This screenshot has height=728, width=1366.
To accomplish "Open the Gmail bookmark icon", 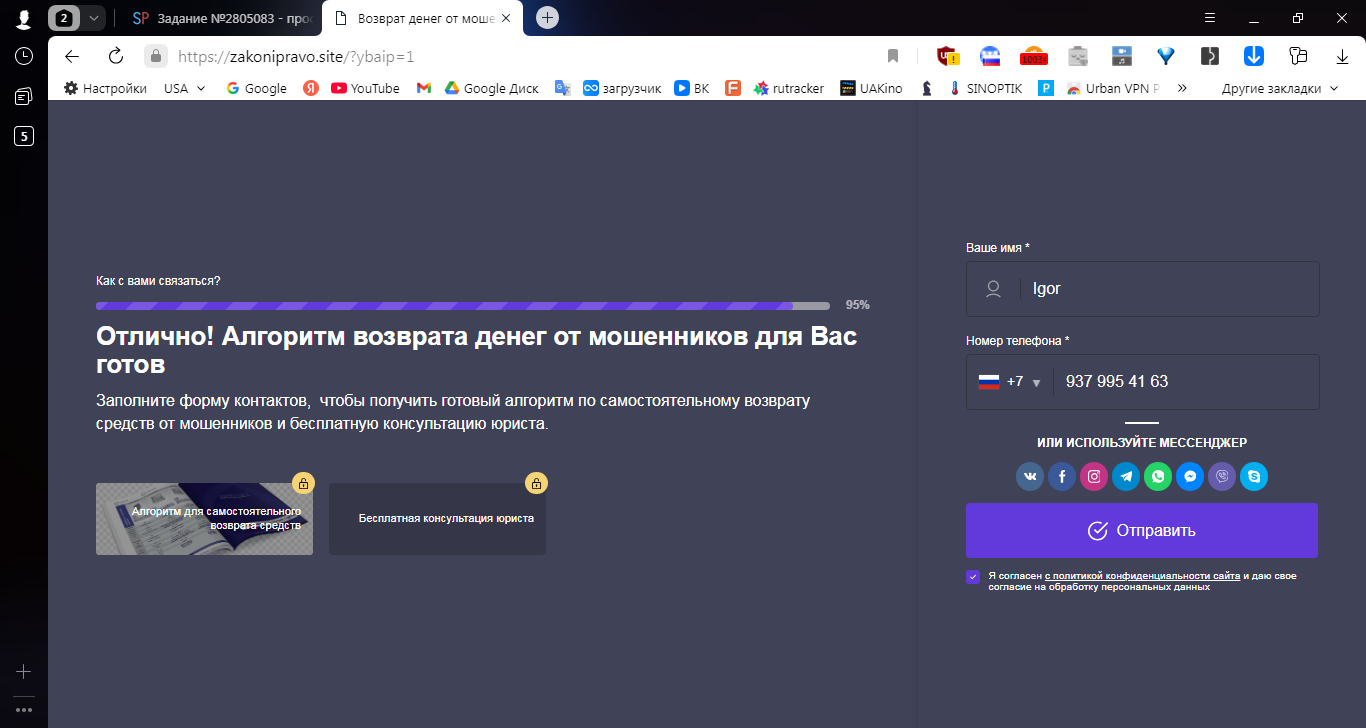I will (x=424, y=88).
